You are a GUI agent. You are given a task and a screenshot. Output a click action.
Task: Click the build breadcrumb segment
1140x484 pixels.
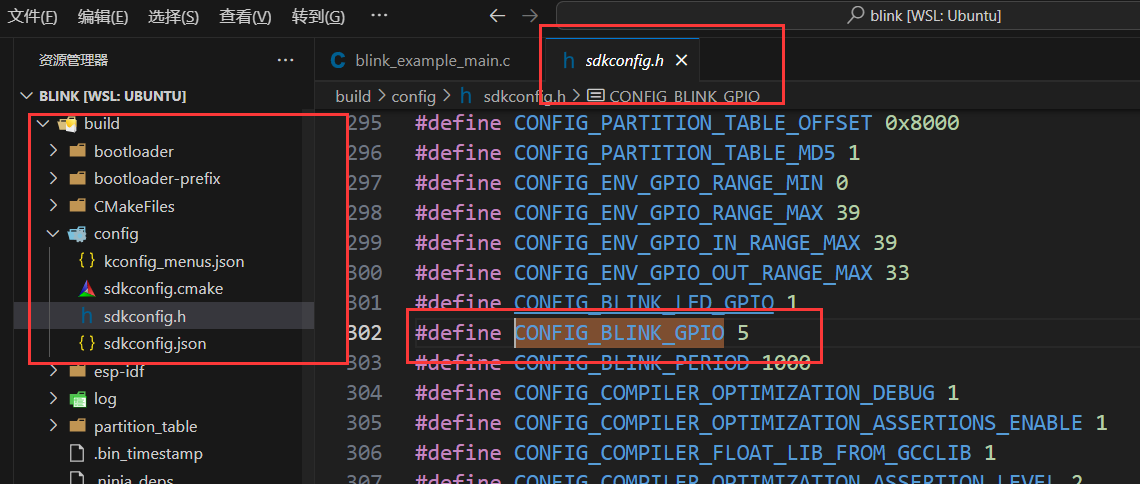353,96
